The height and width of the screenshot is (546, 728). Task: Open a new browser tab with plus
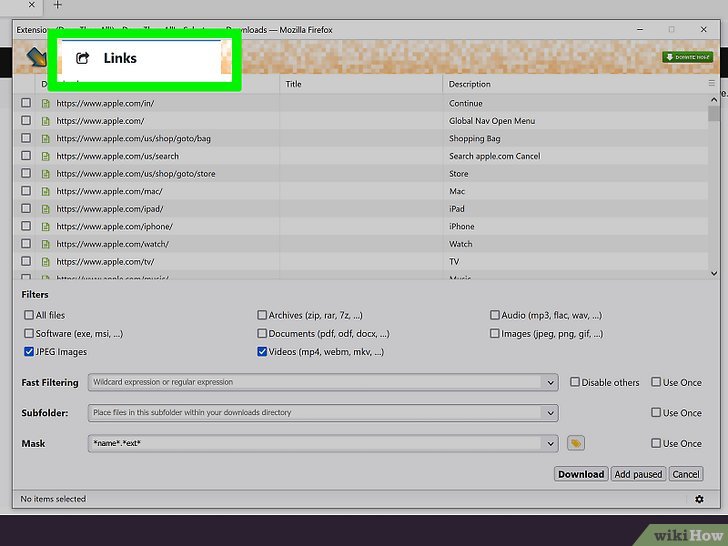click(x=57, y=6)
